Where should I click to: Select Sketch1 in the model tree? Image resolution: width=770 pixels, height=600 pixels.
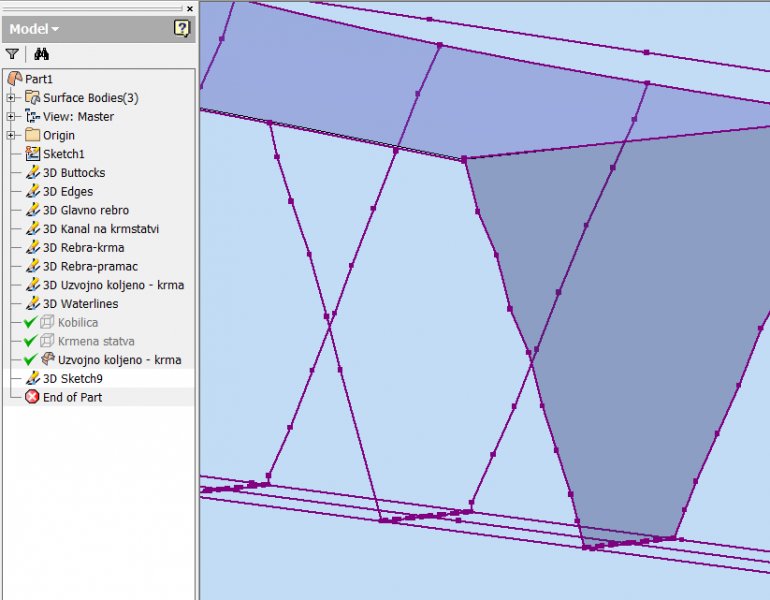(x=63, y=154)
